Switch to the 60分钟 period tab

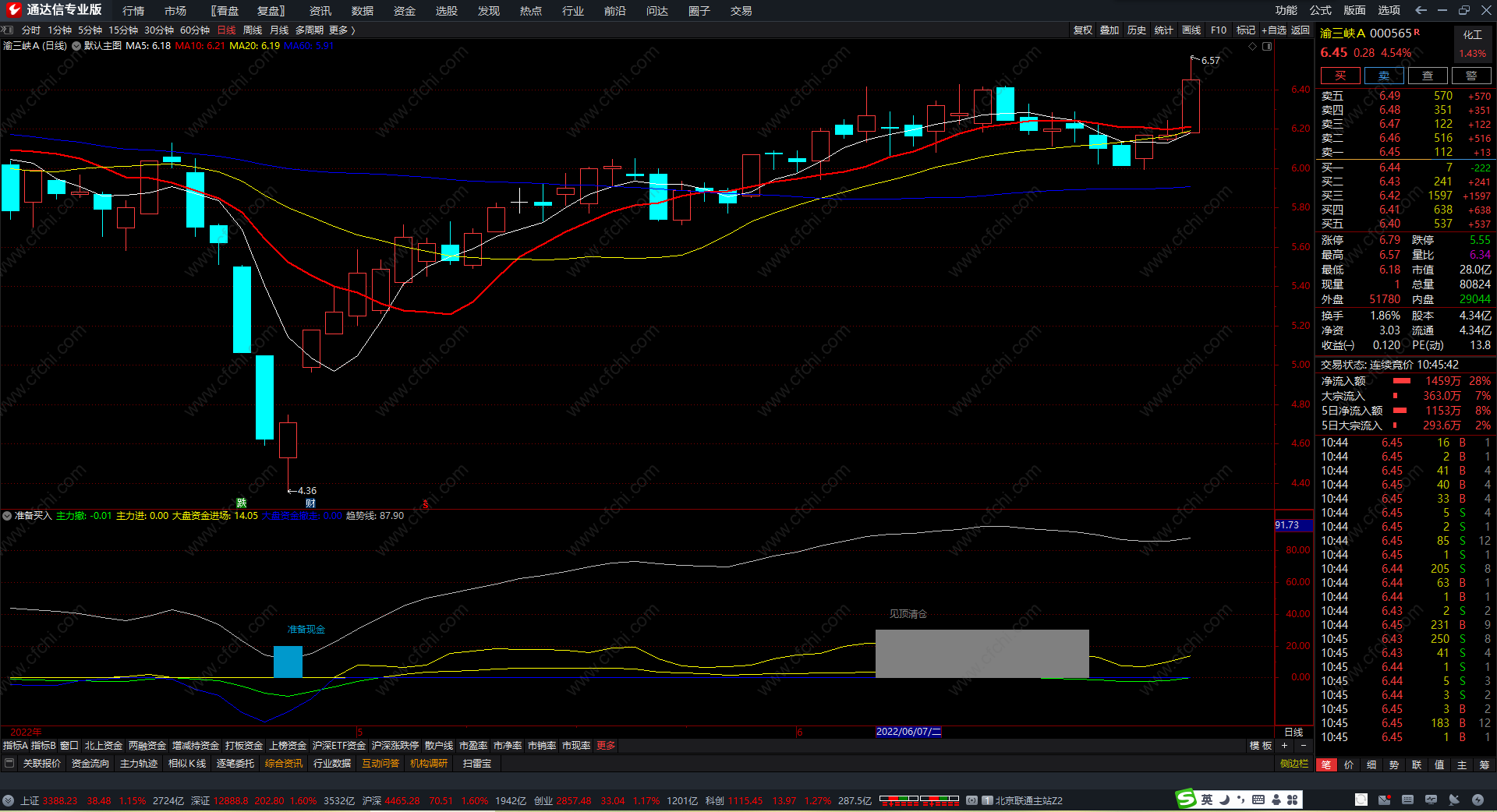click(195, 30)
